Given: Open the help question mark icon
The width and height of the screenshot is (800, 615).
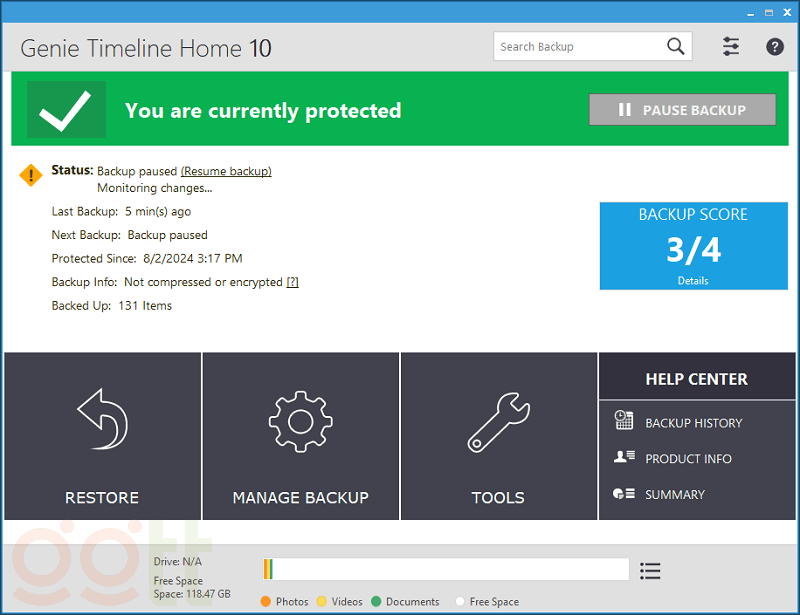Looking at the screenshot, I should (x=775, y=47).
